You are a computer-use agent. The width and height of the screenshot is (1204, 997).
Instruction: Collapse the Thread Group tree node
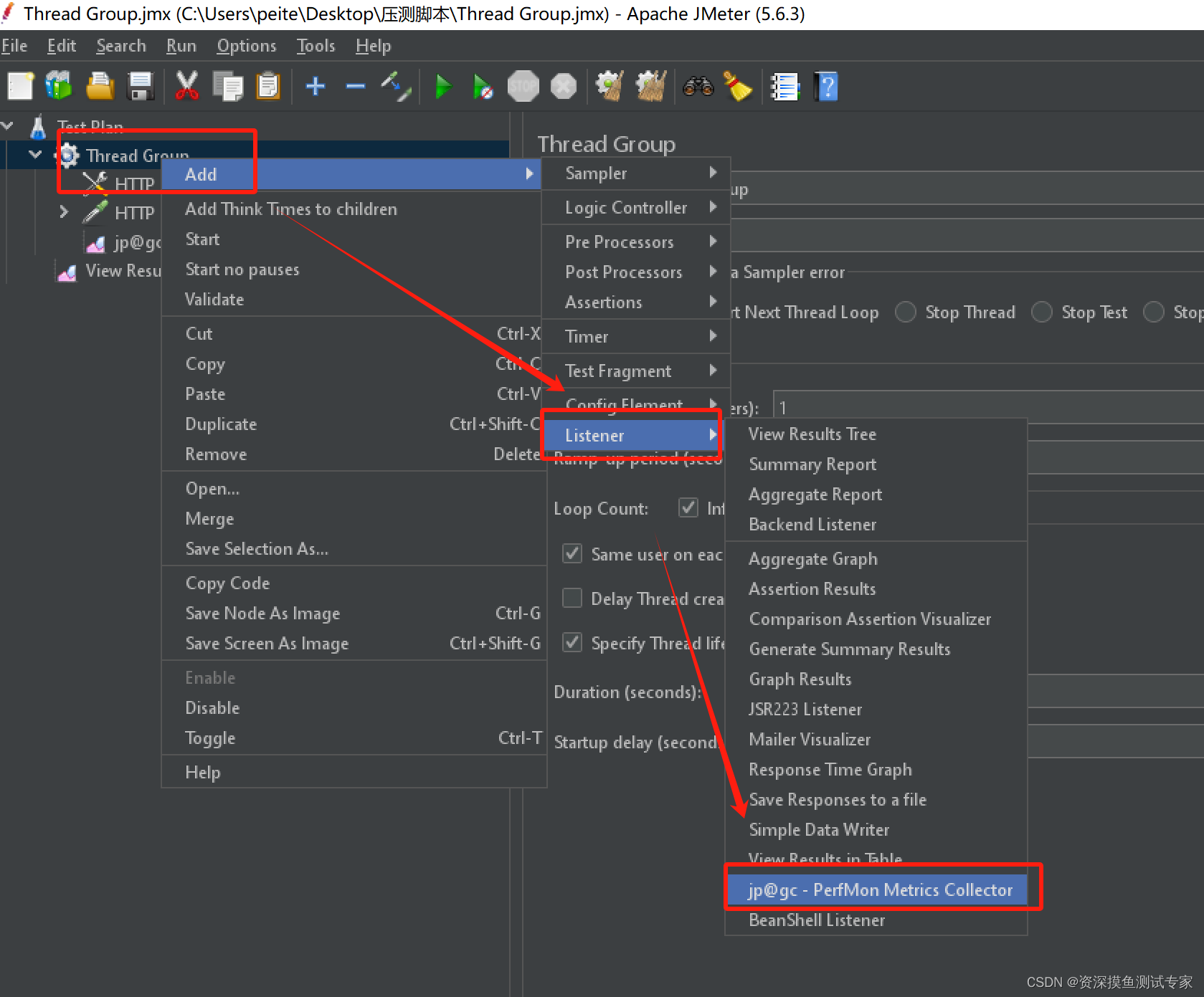point(35,154)
